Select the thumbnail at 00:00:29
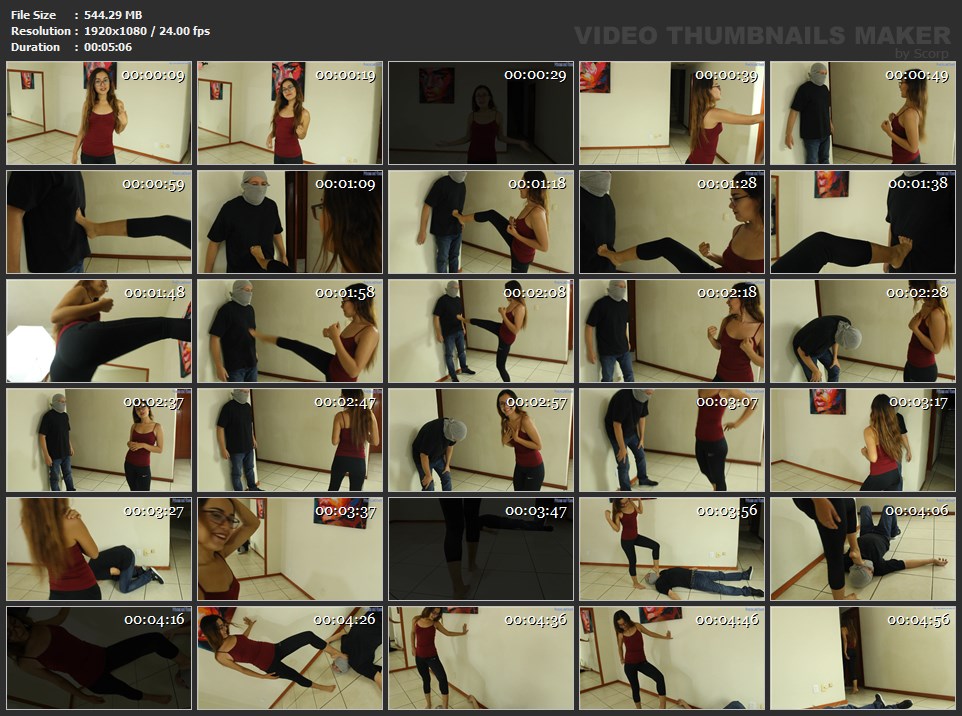The image size is (962, 716). pyautogui.click(x=481, y=113)
